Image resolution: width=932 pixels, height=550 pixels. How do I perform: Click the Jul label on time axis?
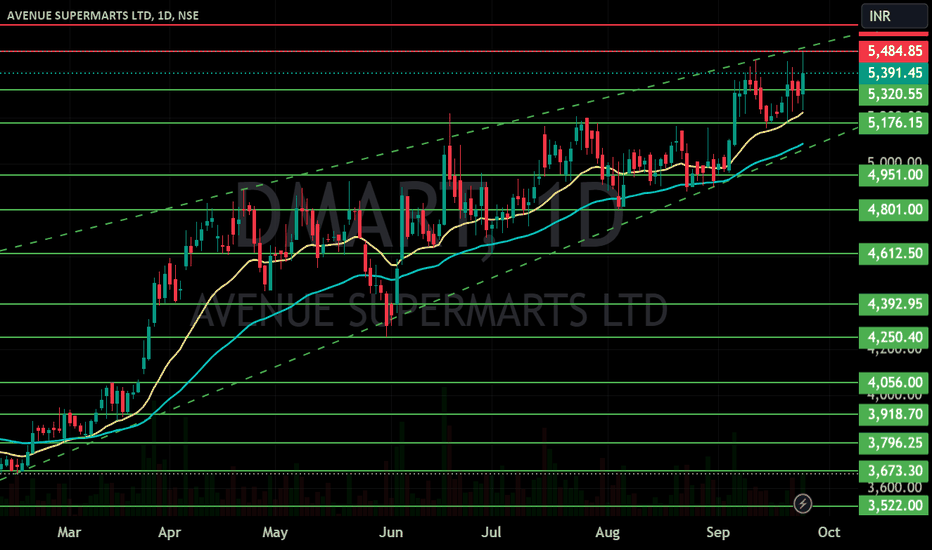coord(491,532)
